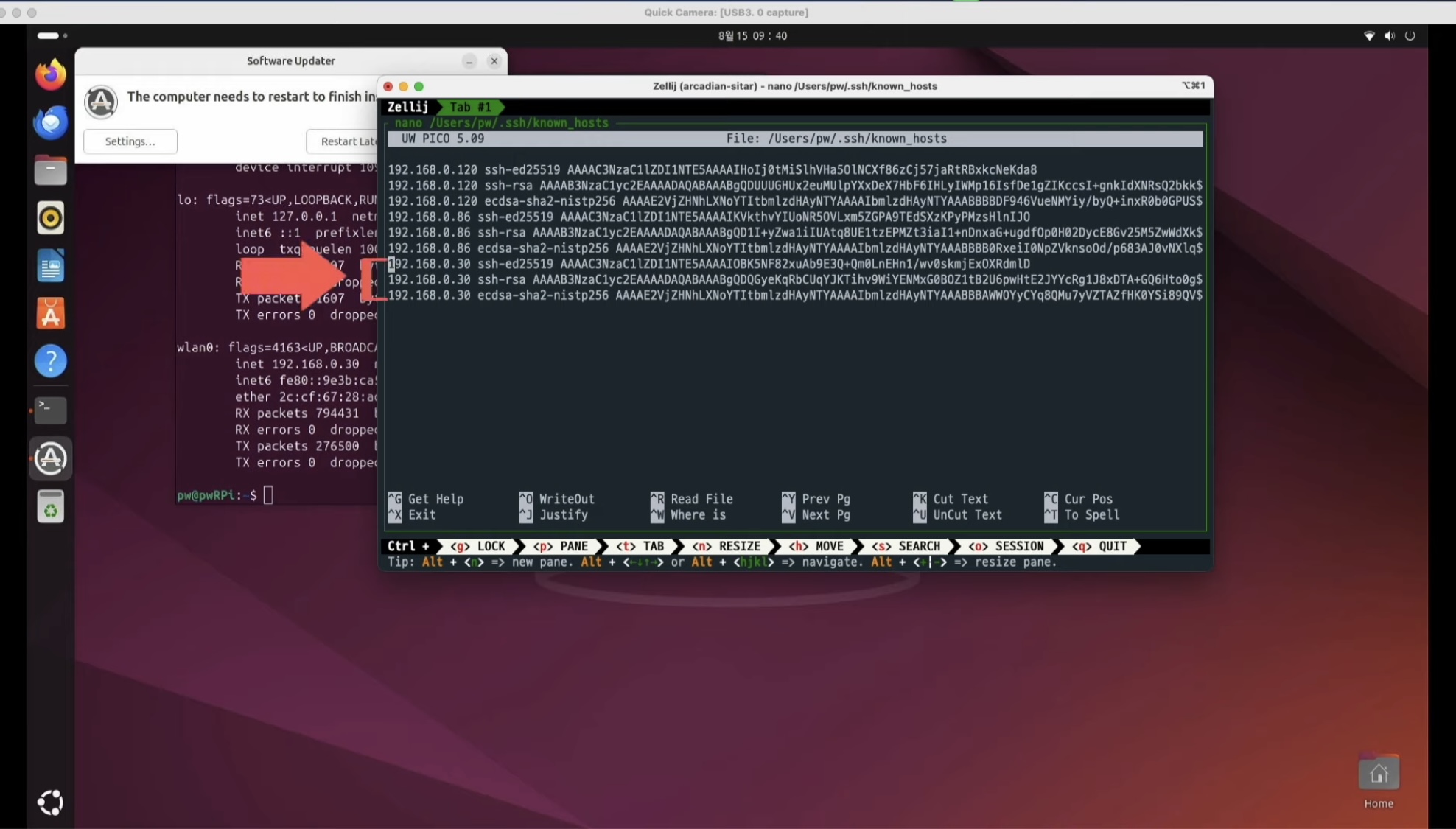Viewport: 1456px width, 829px height.
Task: Open the system power menu icon
Action: tap(1410, 35)
